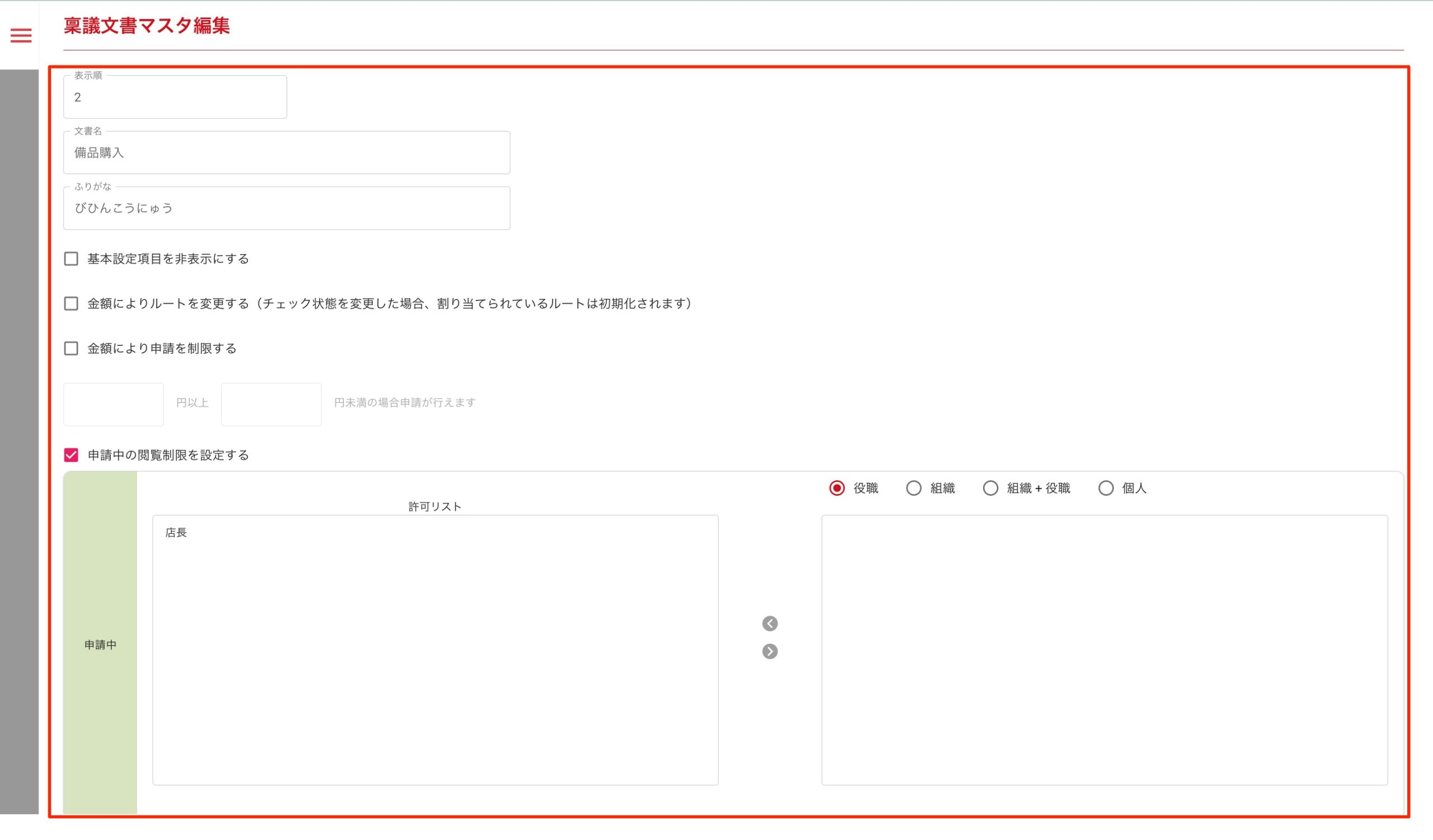Check 基本設定項目を非表示にする checkbox
Screen dimensions: 1433x840
(x=71, y=259)
